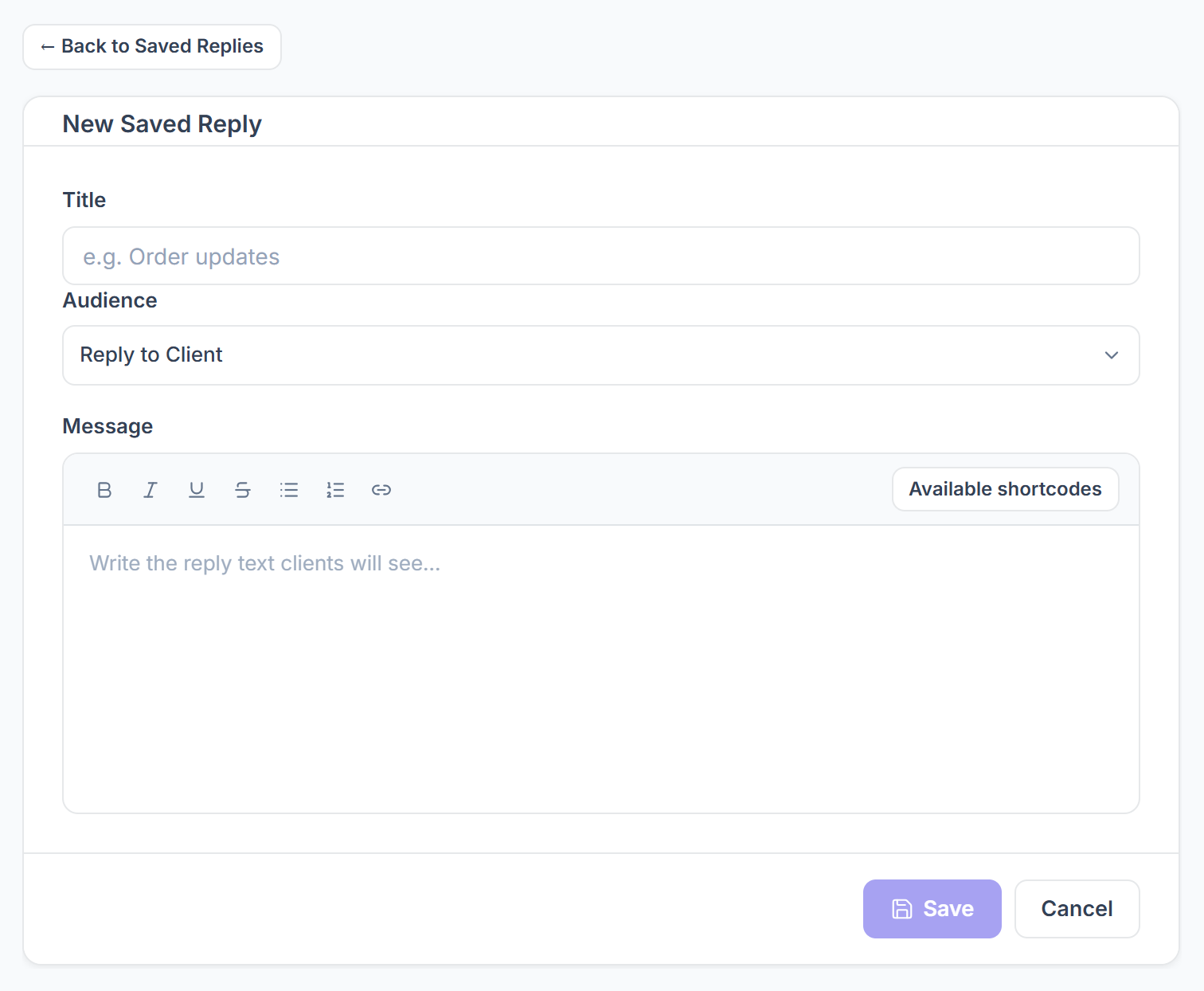This screenshot has height=991, width=1204.
Task: Toggle bold formatting in message toolbar
Action: [104, 490]
